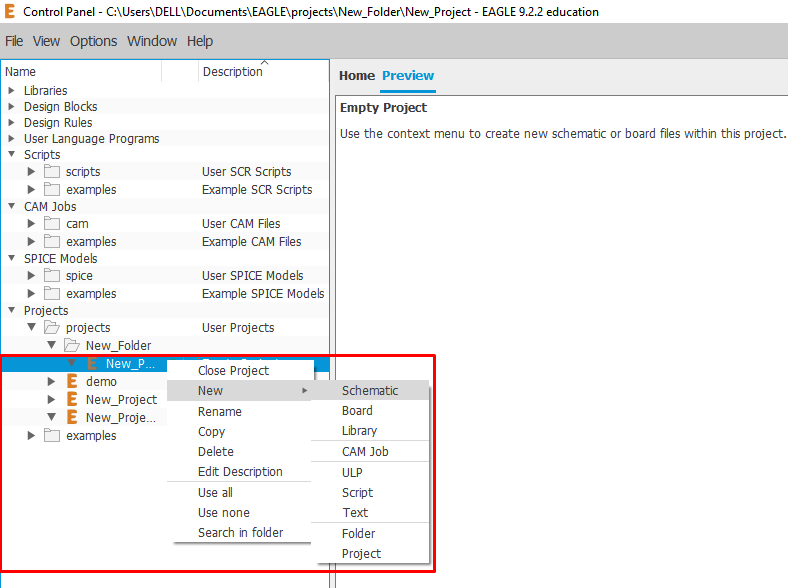Image resolution: width=788 pixels, height=588 pixels.
Task: Select Use none option
Action: point(239,513)
